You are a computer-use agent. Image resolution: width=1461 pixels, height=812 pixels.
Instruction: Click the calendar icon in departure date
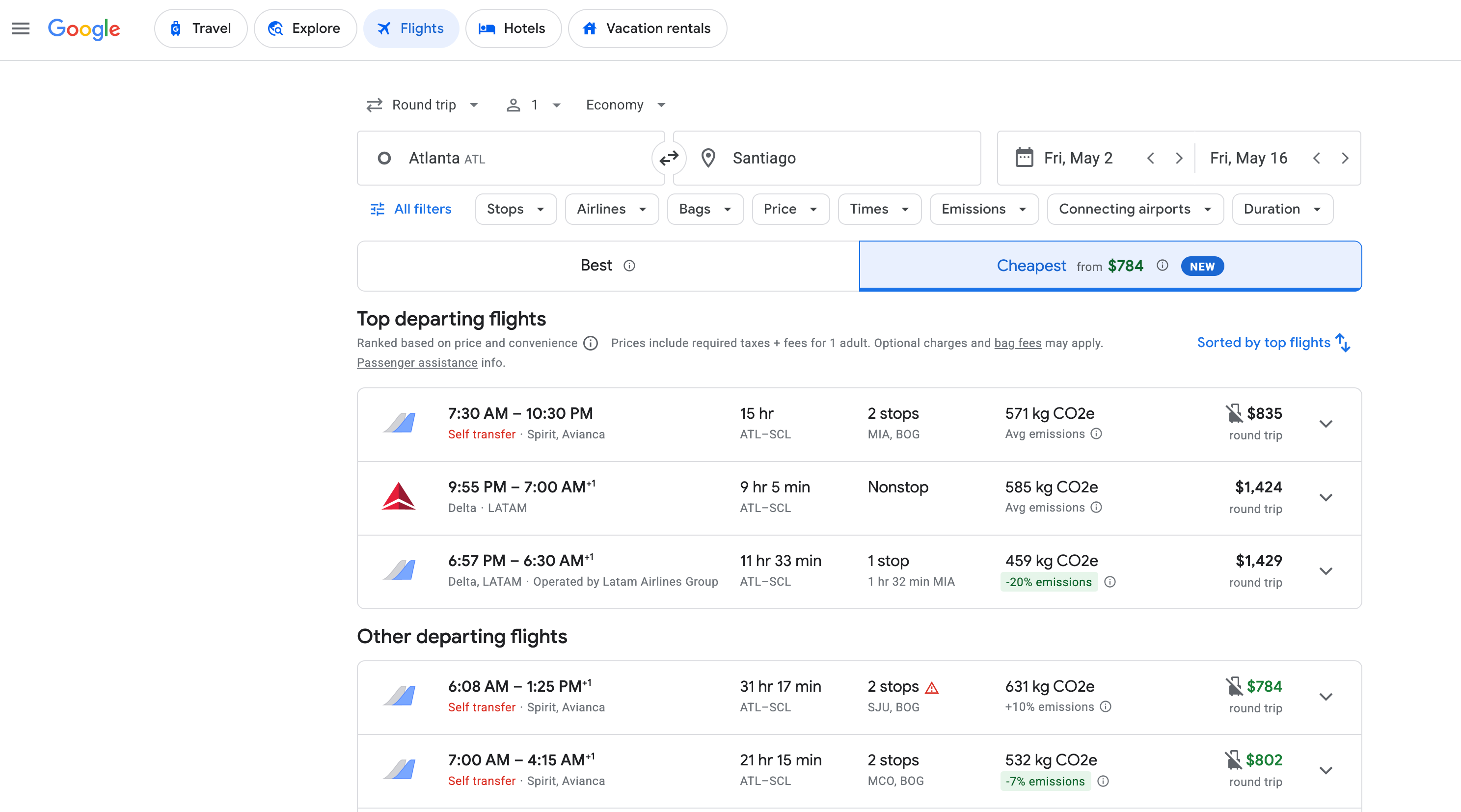click(x=1024, y=158)
